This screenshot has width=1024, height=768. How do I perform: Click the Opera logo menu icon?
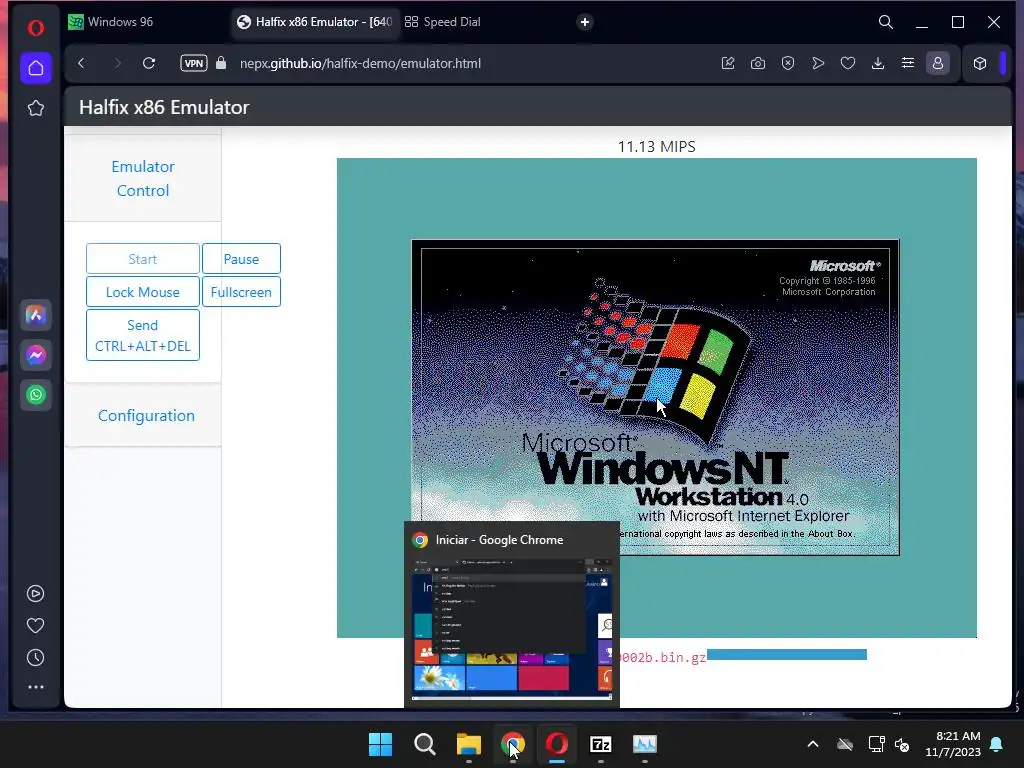[36, 27]
